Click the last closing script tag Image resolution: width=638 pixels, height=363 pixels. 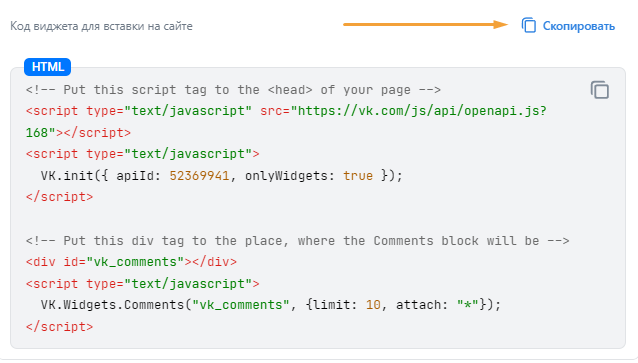pyautogui.click(x=59, y=326)
